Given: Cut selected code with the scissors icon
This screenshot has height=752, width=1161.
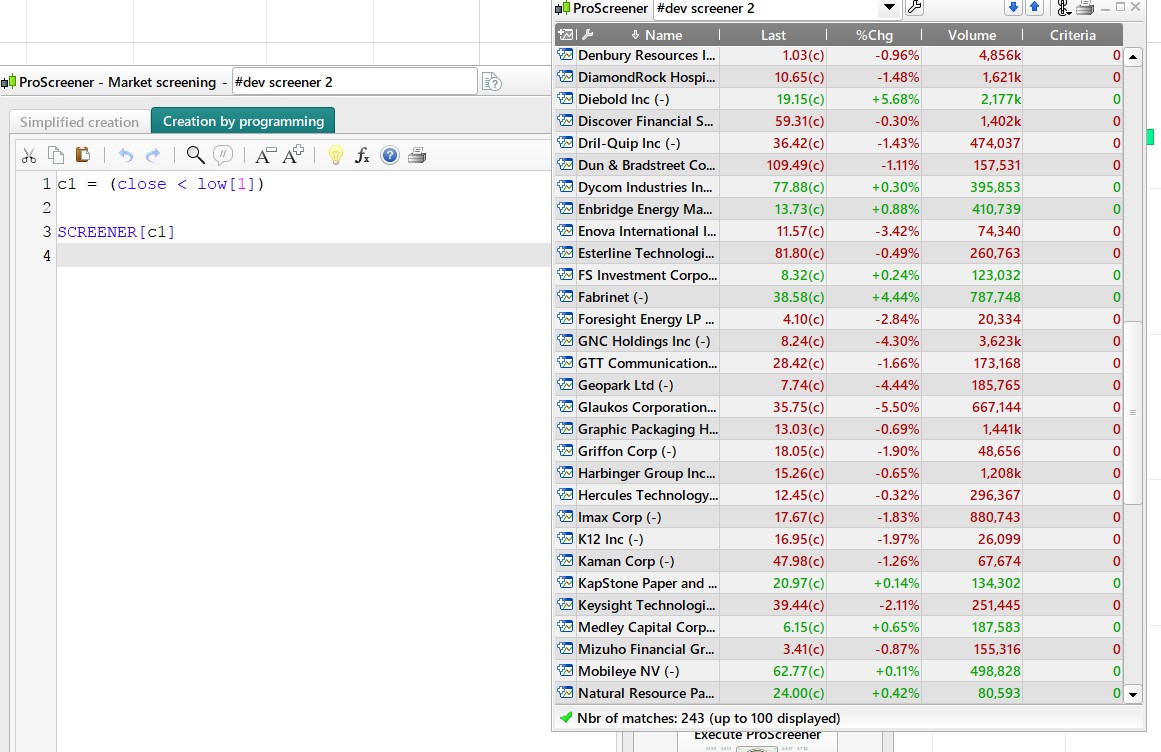Looking at the screenshot, I should pyautogui.click(x=29, y=155).
